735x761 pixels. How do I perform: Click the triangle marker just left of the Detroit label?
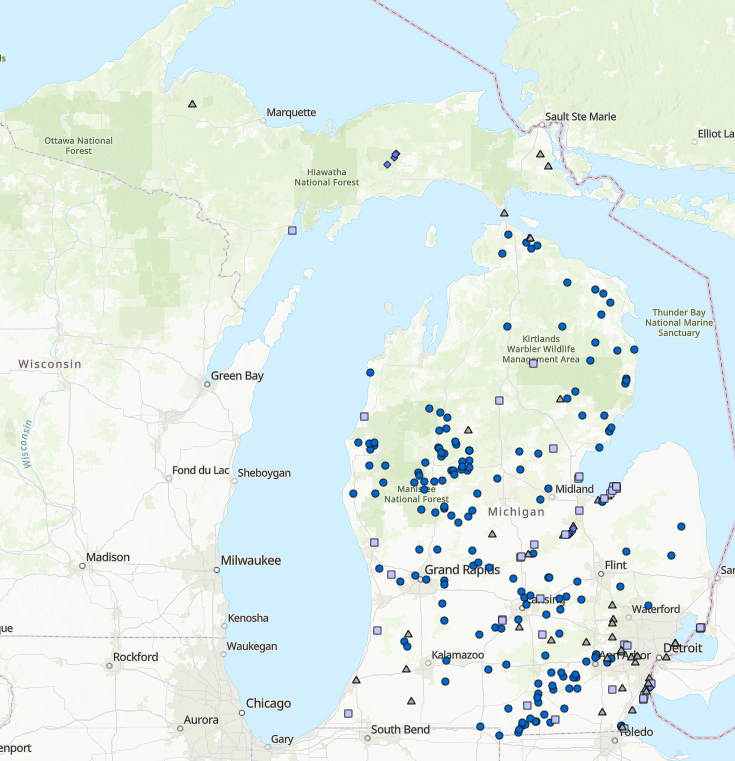667,657
